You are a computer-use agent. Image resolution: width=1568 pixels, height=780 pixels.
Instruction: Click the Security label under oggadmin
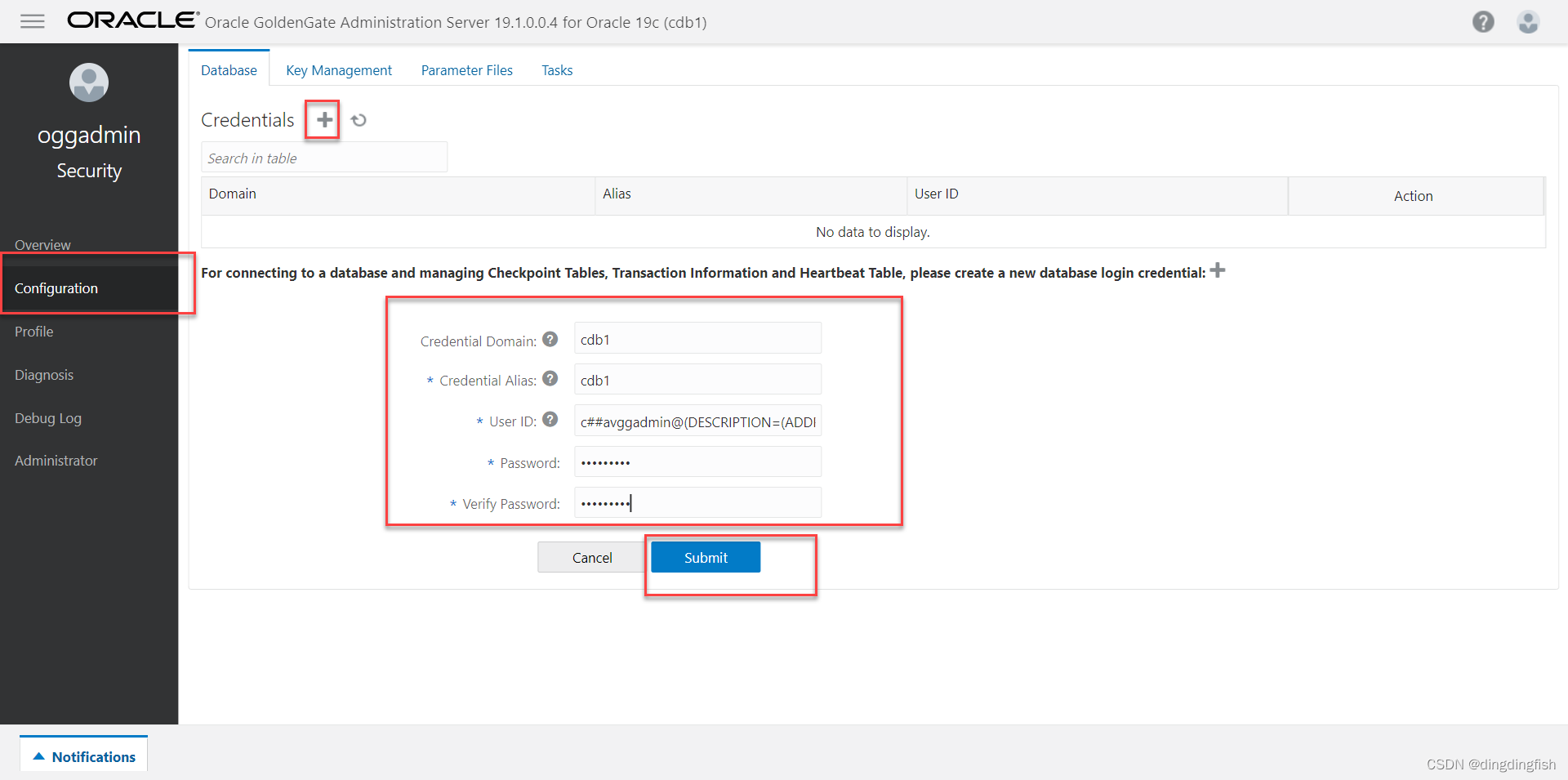point(89,171)
